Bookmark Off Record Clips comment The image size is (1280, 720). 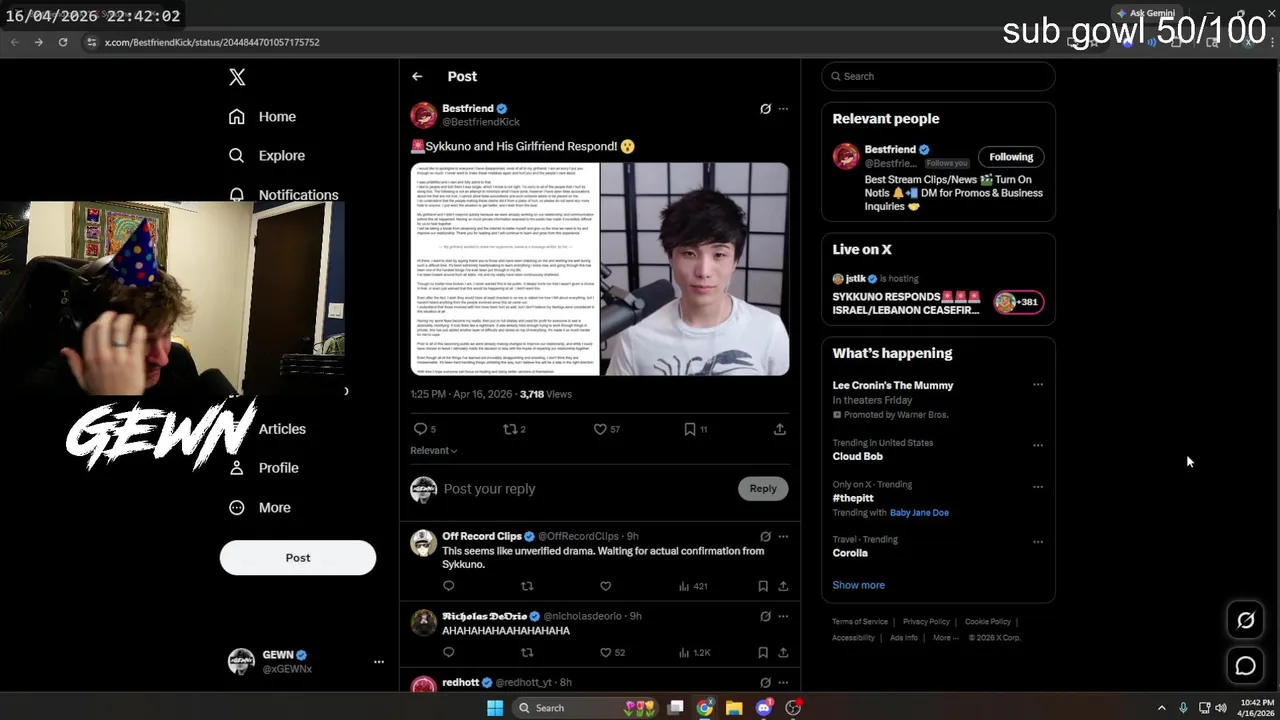pyautogui.click(x=763, y=586)
